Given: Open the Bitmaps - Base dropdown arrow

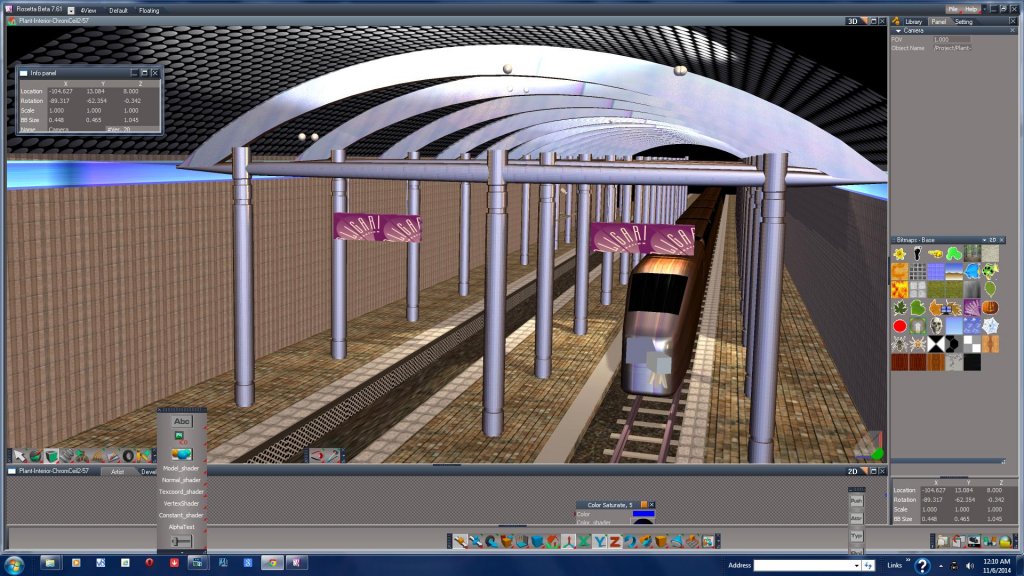Looking at the screenshot, I should click(x=984, y=240).
